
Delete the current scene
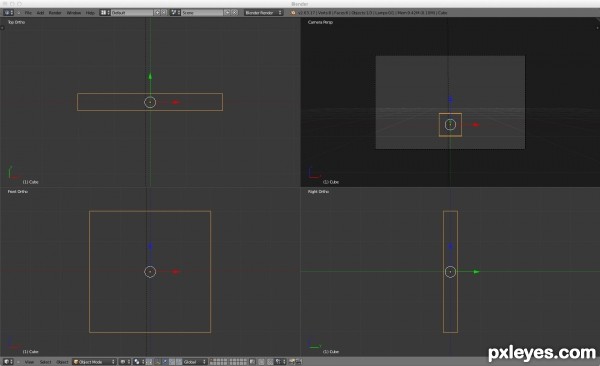235,13
